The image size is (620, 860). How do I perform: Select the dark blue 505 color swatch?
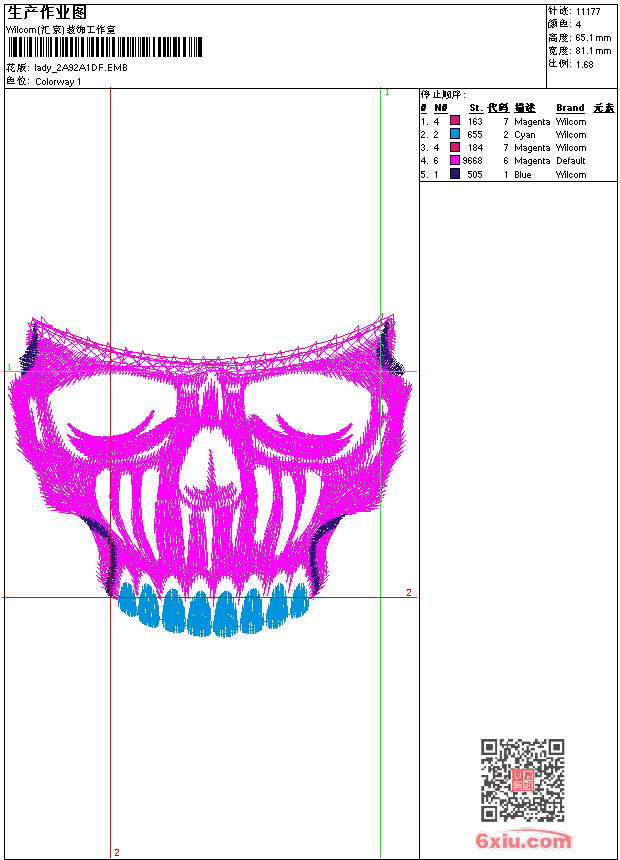click(455, 174)
